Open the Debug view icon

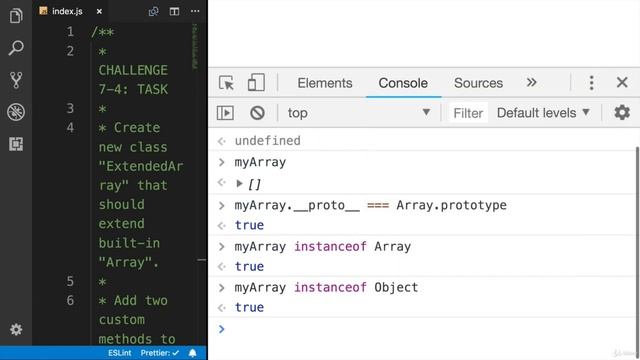(x=16, y=112)
